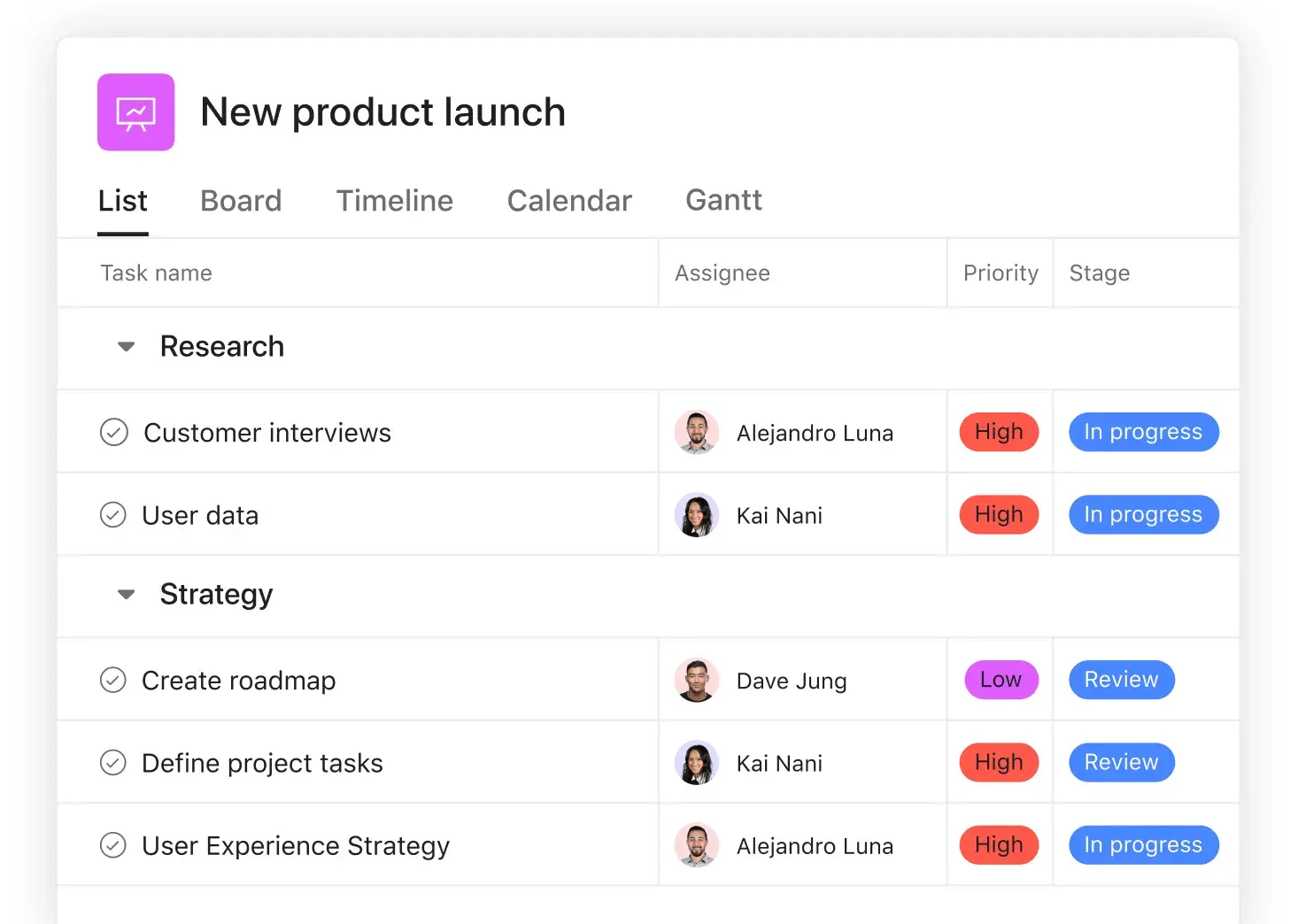This screenshot has width=1298, height=924.
Task: Click the Review stage for Create roadmap
Action: point(1121,680)
